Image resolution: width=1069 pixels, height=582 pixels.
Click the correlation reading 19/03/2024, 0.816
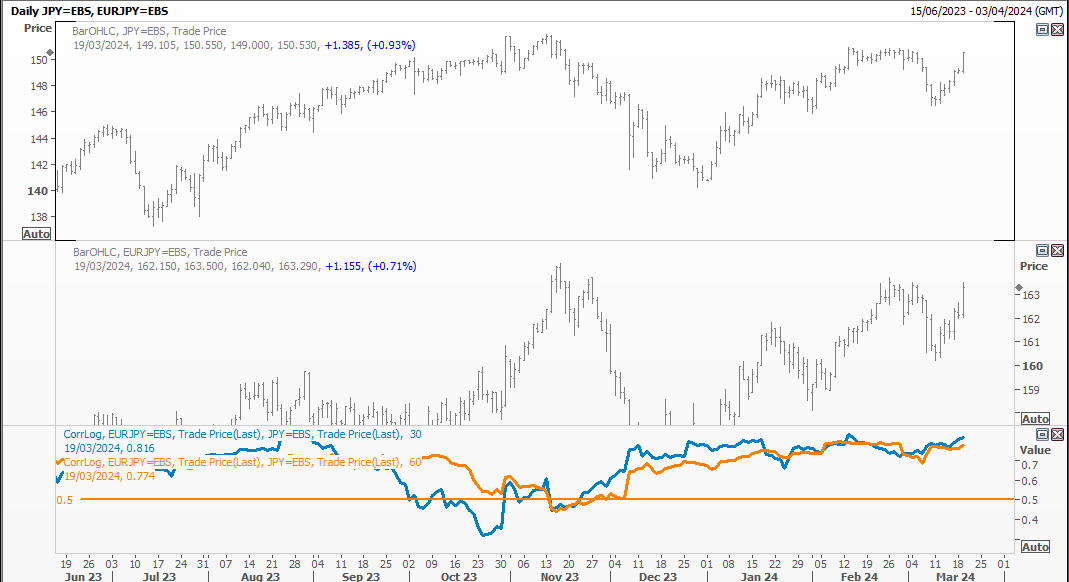109,448
